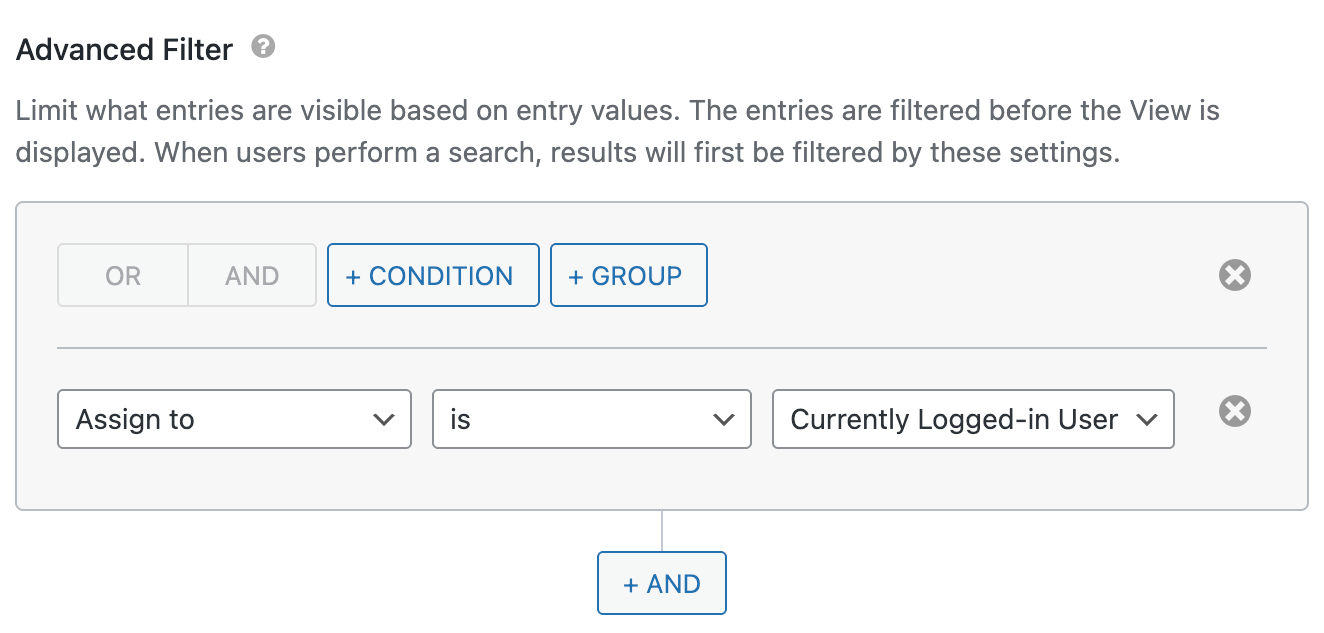Click the X beside the condition dropdowns

[1234, 411]
